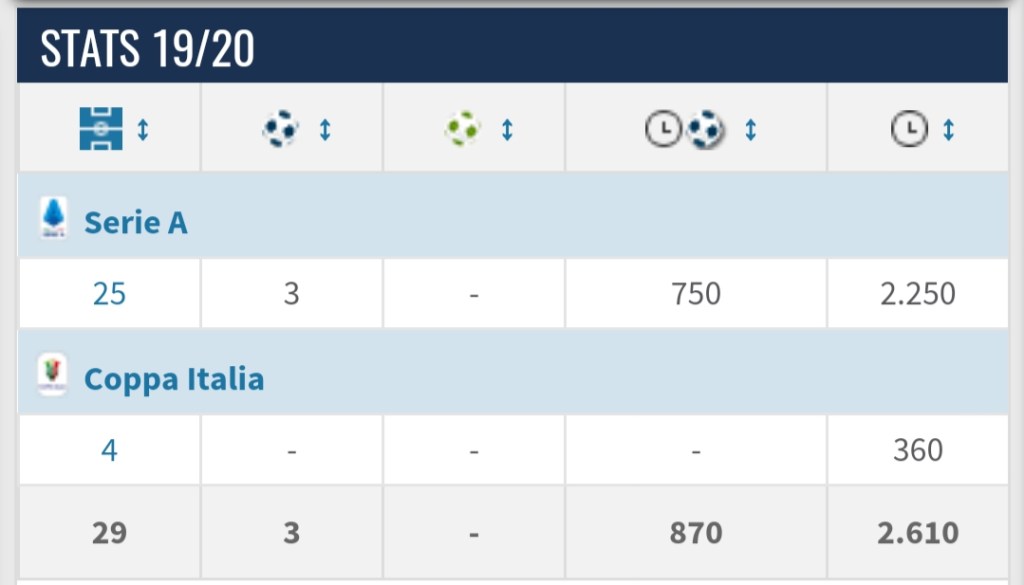This screenshot has height=585, width=1024.
Task: Sort by minutes played arrow
Action: (948, 130)
